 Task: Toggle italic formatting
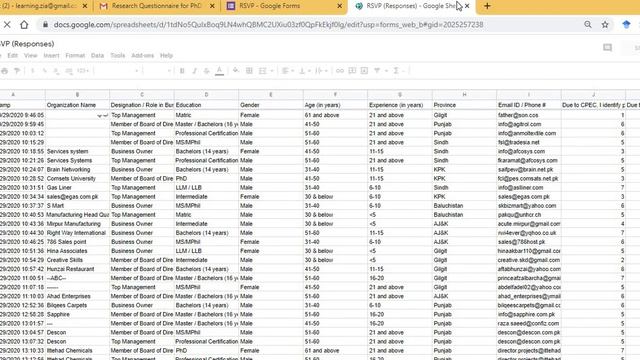pos(194,71)
